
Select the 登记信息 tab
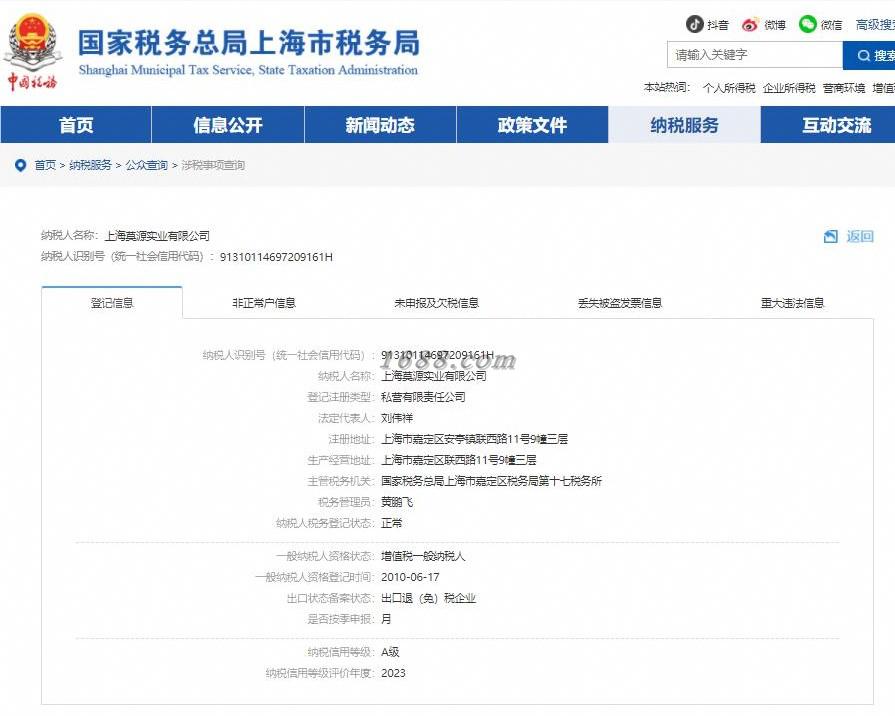click(x=112, y=303)
